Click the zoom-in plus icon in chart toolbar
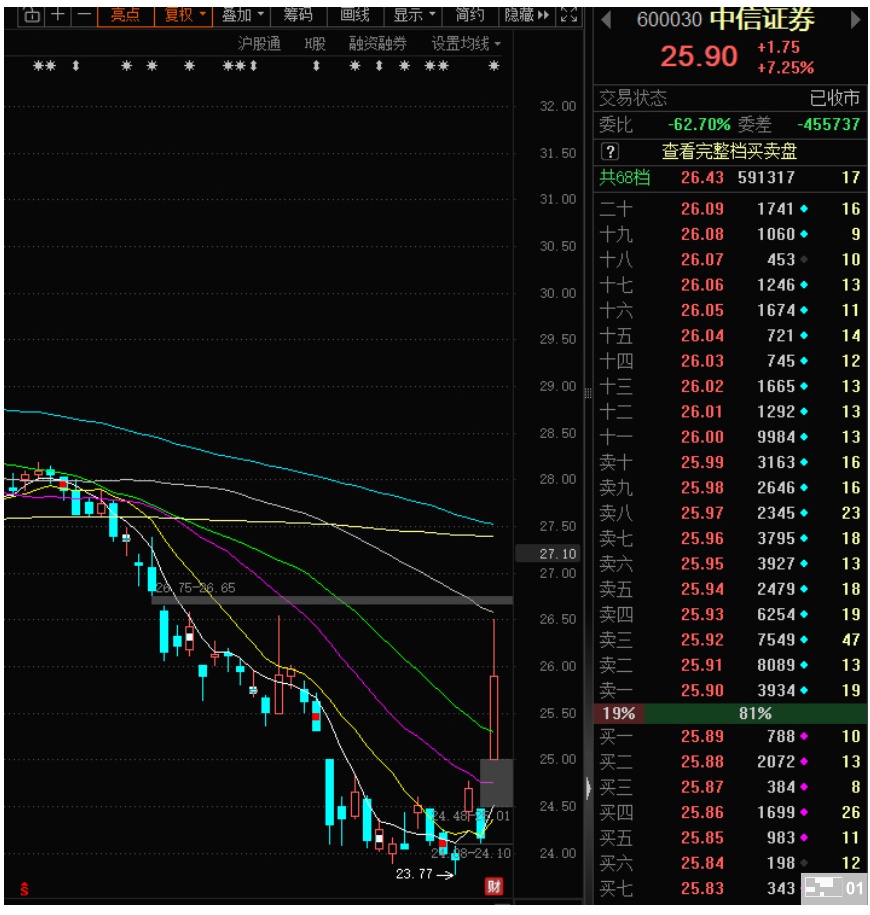 pos(58,15)
